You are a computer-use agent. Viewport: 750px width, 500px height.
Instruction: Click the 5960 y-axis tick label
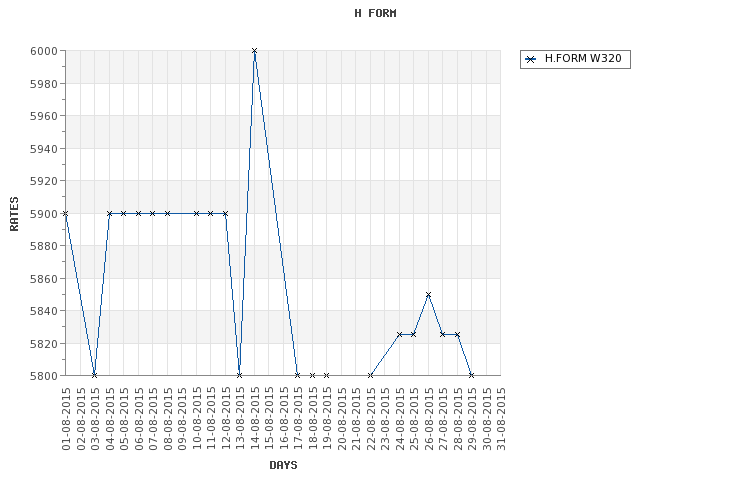44,116
